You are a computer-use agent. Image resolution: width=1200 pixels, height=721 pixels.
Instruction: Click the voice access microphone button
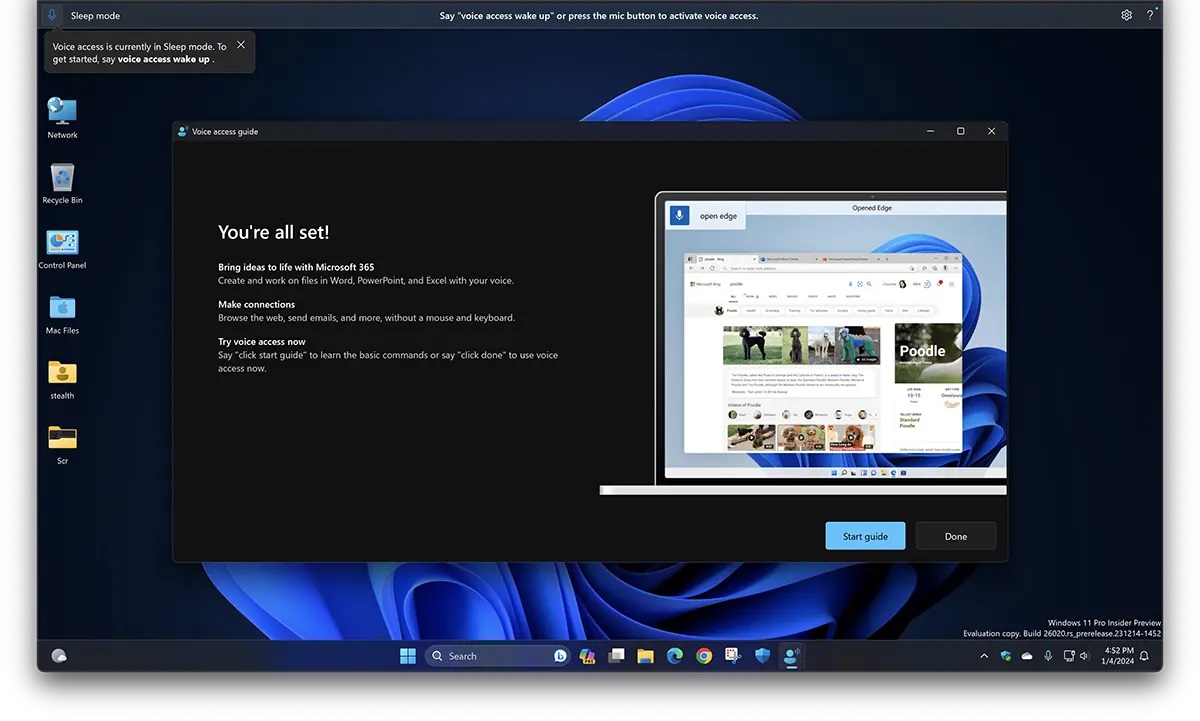pyautogui.click(x=52, y=15)
